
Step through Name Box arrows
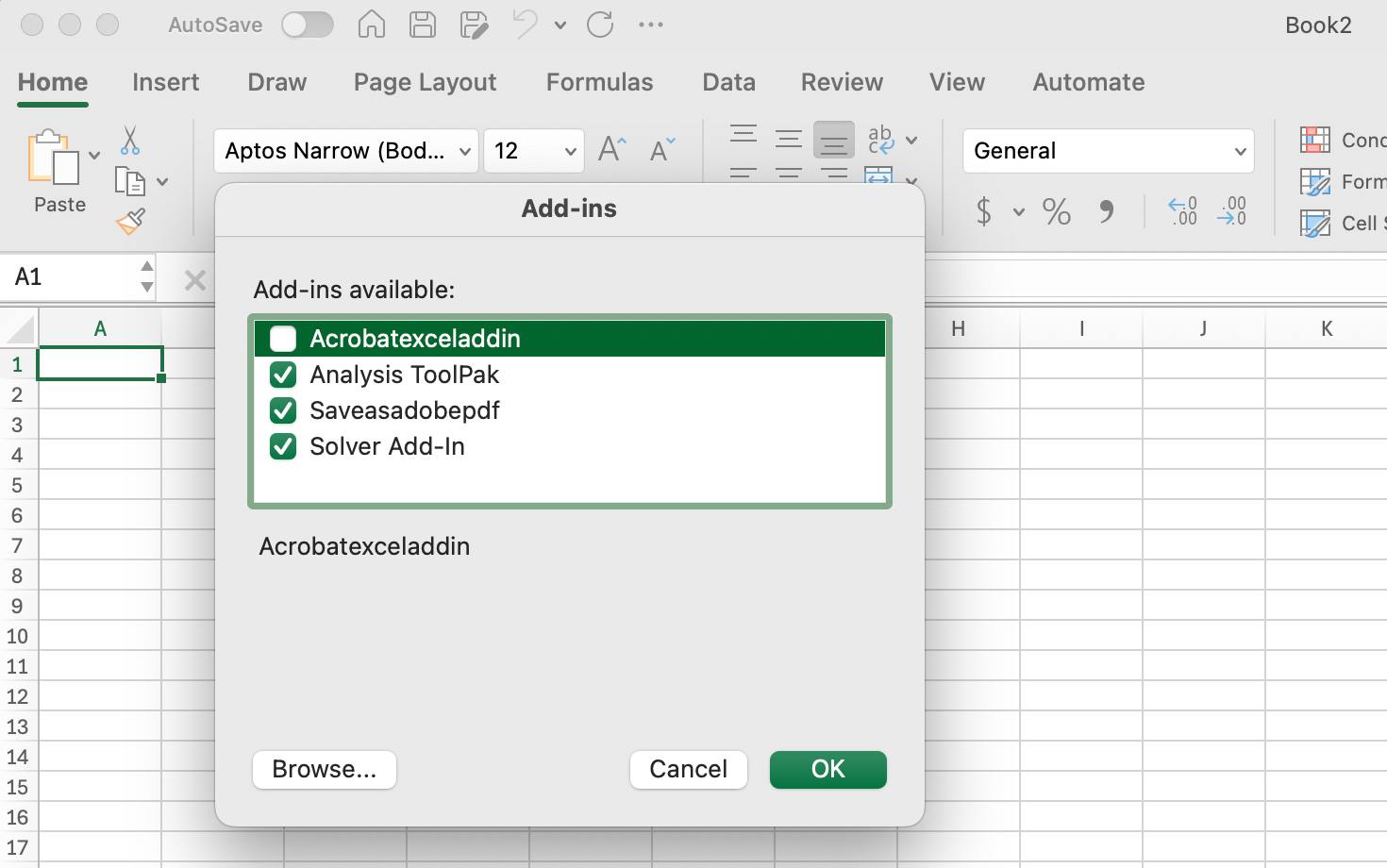pyautogui.click(x=147, y=276)
